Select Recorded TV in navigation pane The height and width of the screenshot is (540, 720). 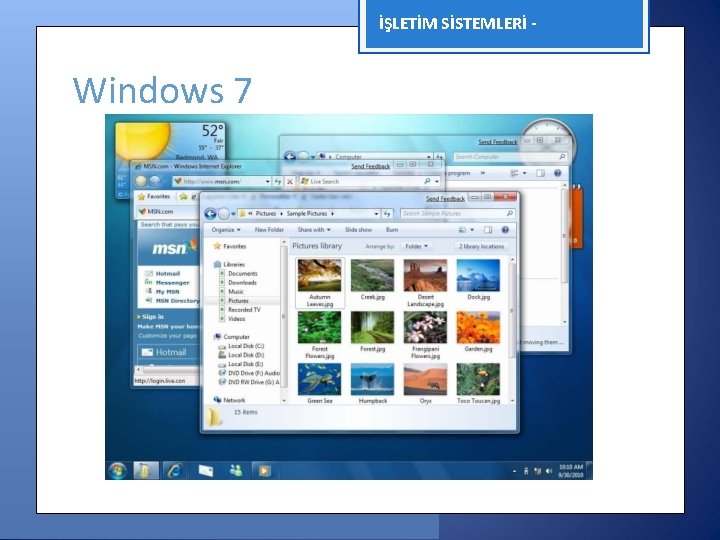coord(244,310)
